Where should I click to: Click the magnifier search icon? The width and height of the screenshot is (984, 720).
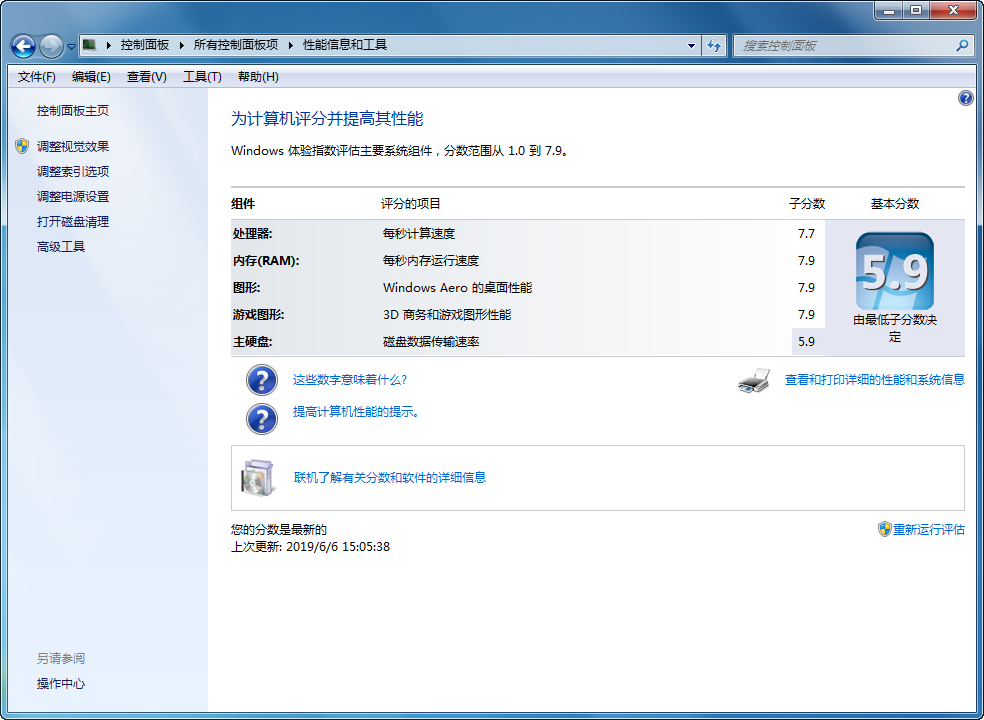tap(962, 45)
